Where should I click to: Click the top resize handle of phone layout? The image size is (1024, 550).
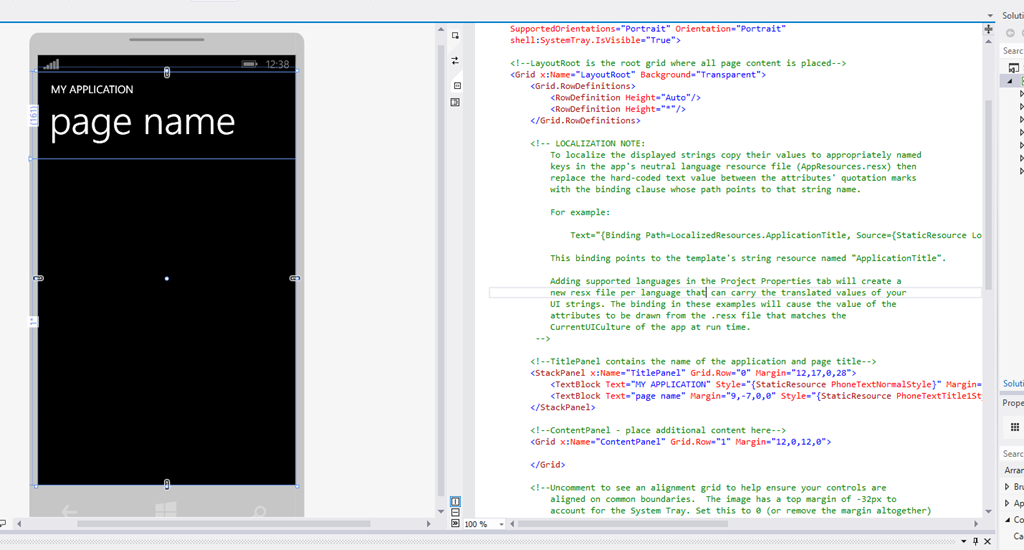[167, 73]
